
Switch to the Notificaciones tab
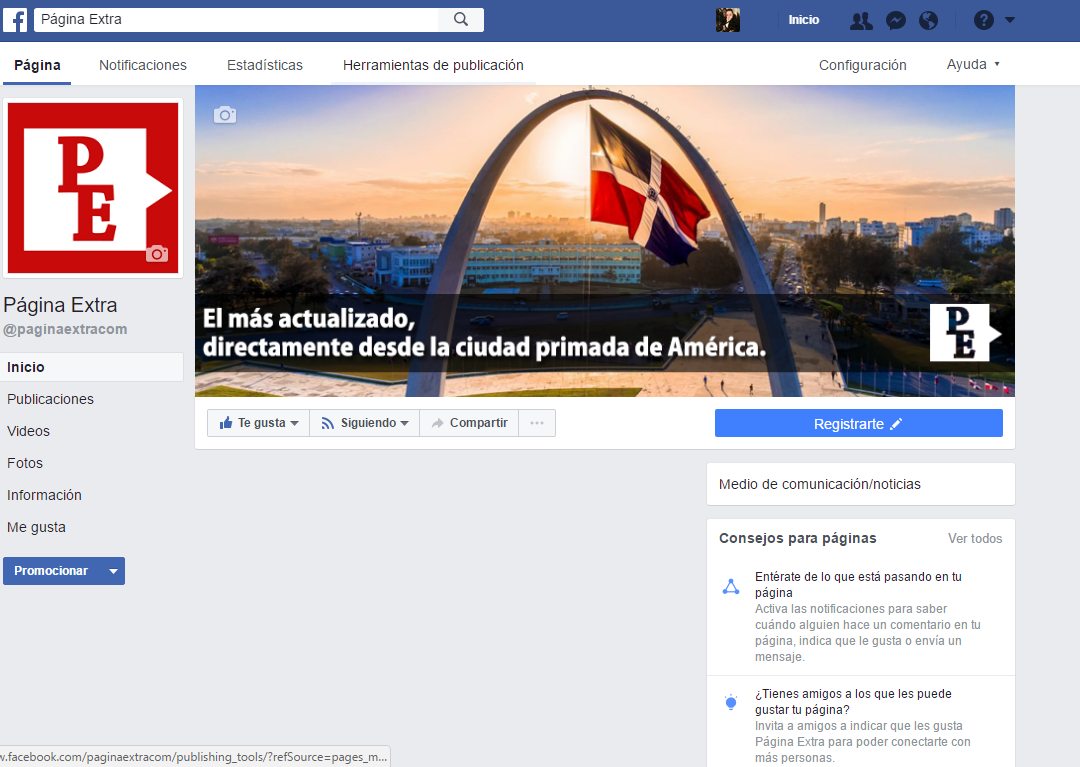tap(143, 65)
